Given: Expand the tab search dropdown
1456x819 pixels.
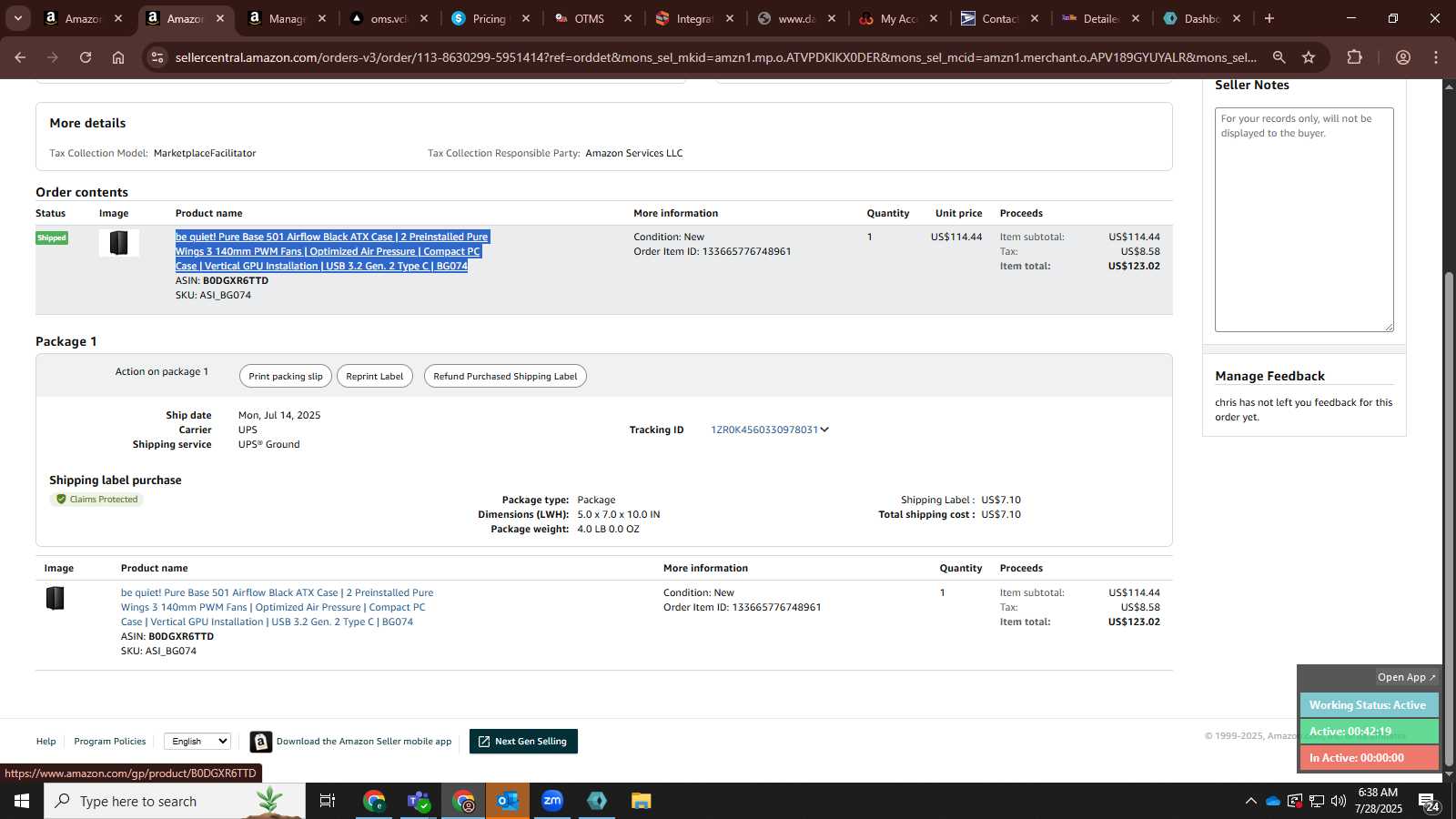Looking at the screenshot, I should tap(17, 18).
